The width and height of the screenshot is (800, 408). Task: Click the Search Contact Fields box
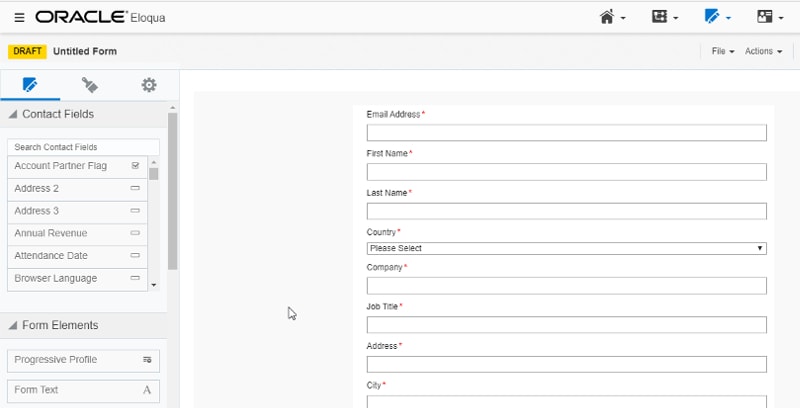pyautogui.click(x=83, y=147)
